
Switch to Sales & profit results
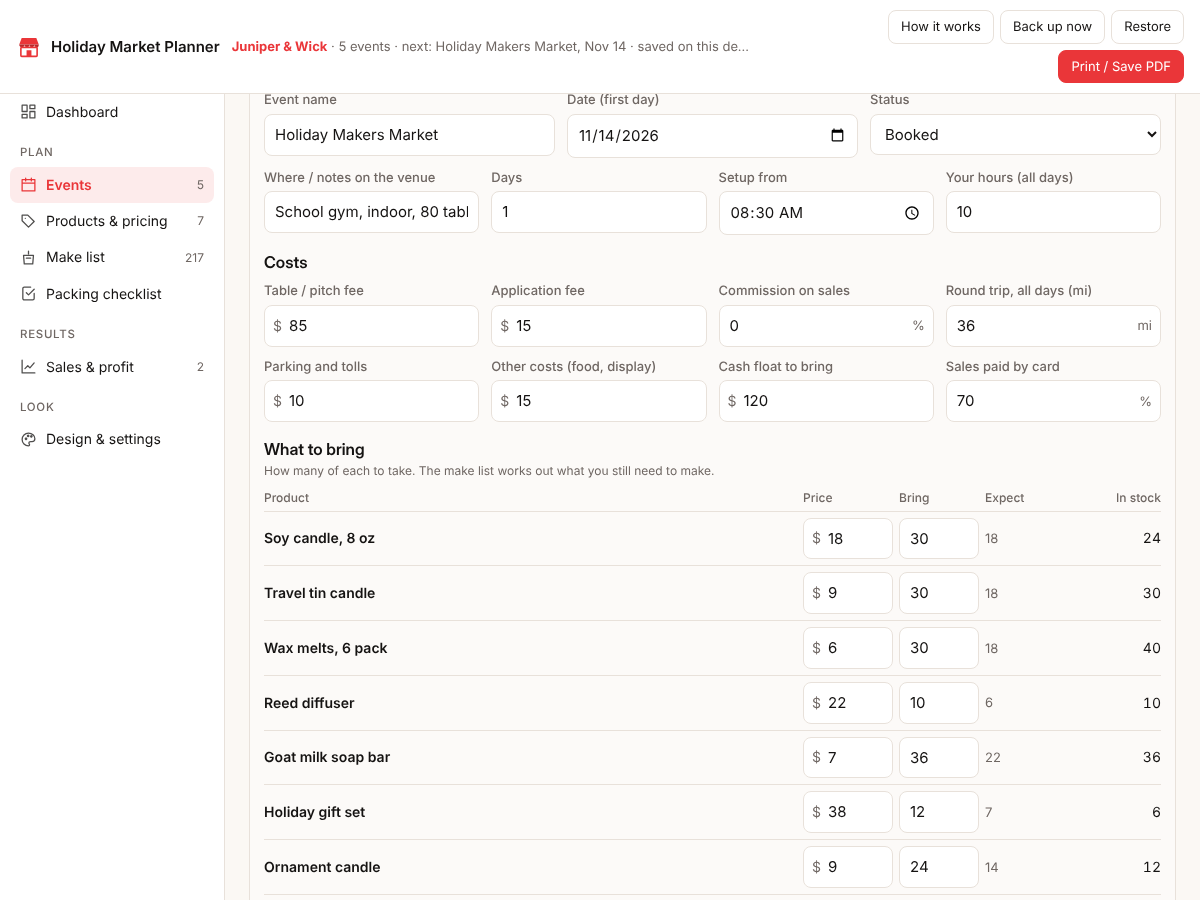click(x=112, y=367)
